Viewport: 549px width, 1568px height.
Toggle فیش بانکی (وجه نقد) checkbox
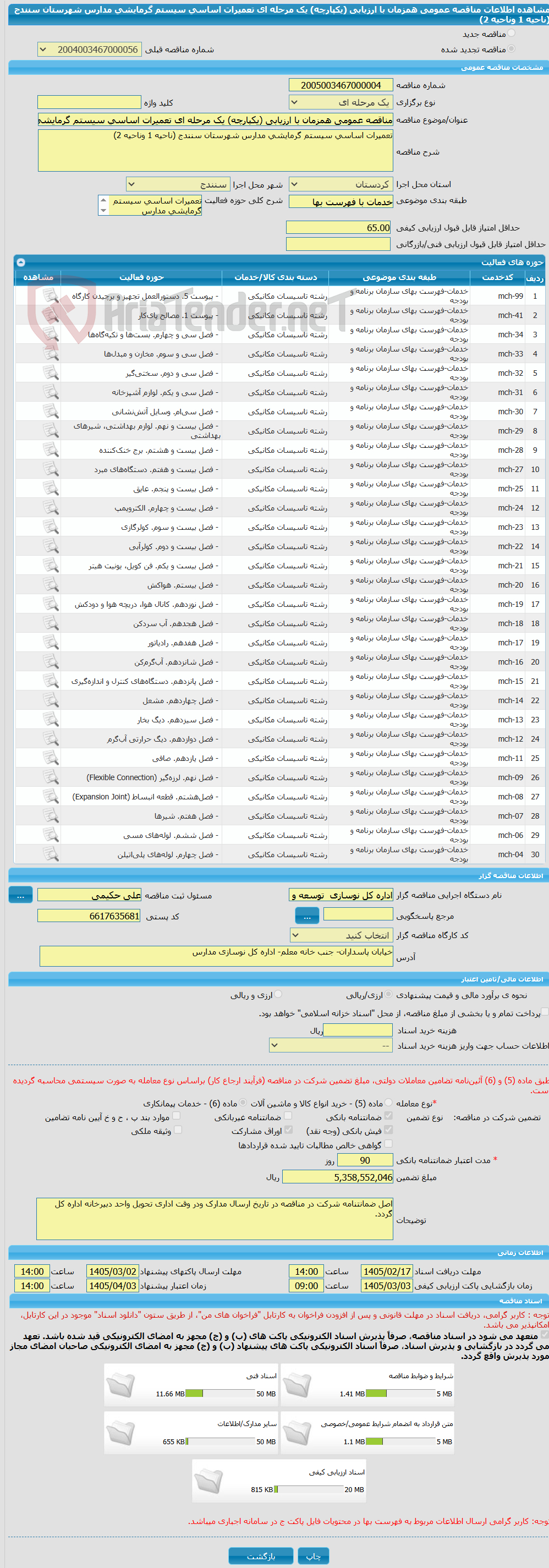388,1131
